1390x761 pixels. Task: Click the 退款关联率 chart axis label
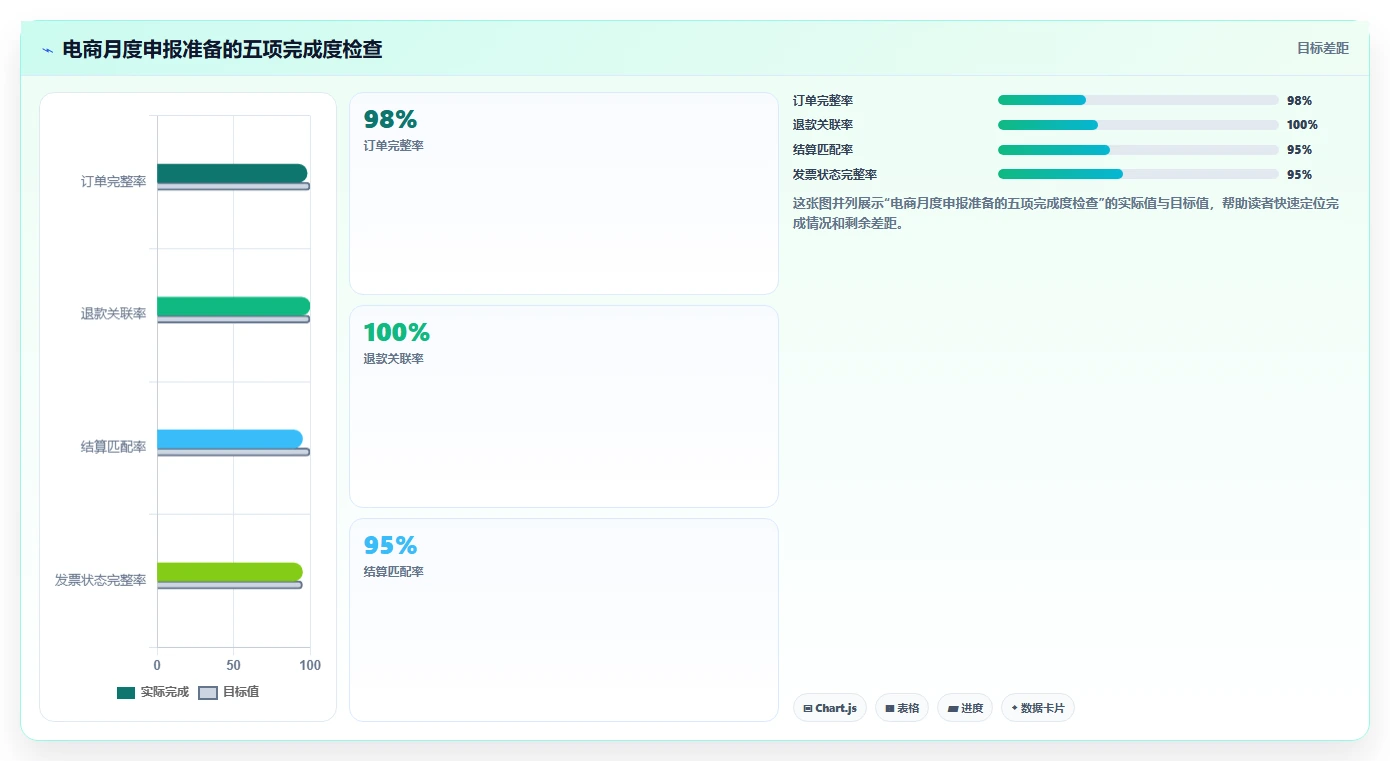click(x=114, y=314)
